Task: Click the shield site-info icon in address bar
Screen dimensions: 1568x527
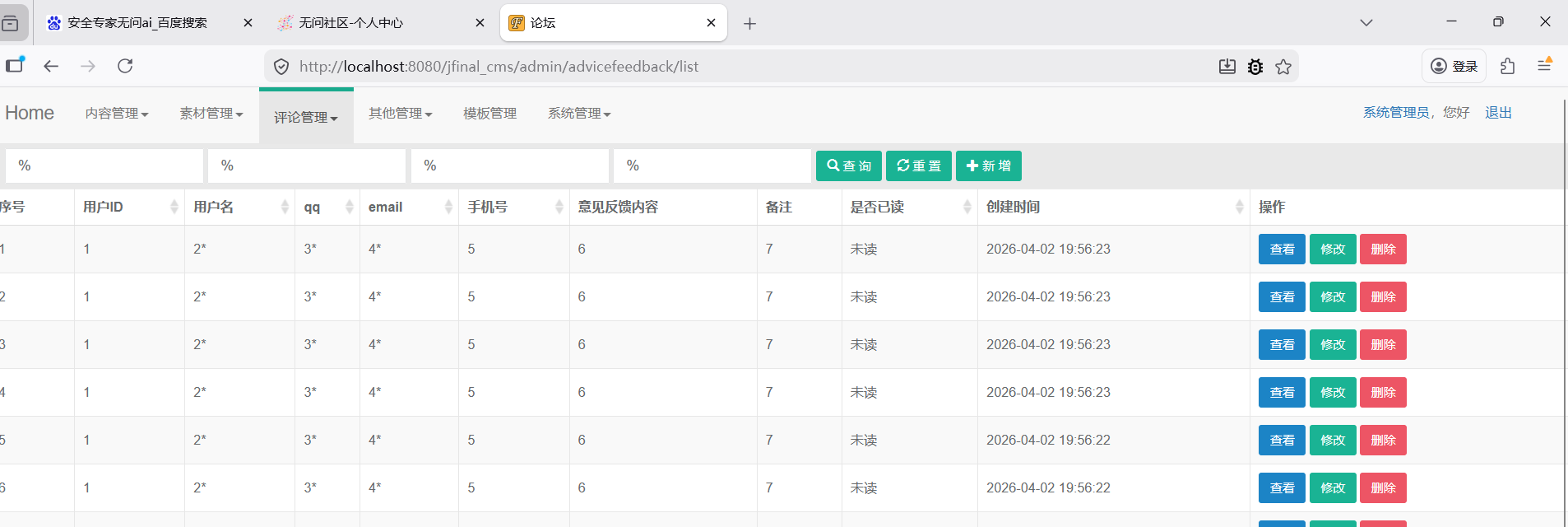Action: [281, 67]
